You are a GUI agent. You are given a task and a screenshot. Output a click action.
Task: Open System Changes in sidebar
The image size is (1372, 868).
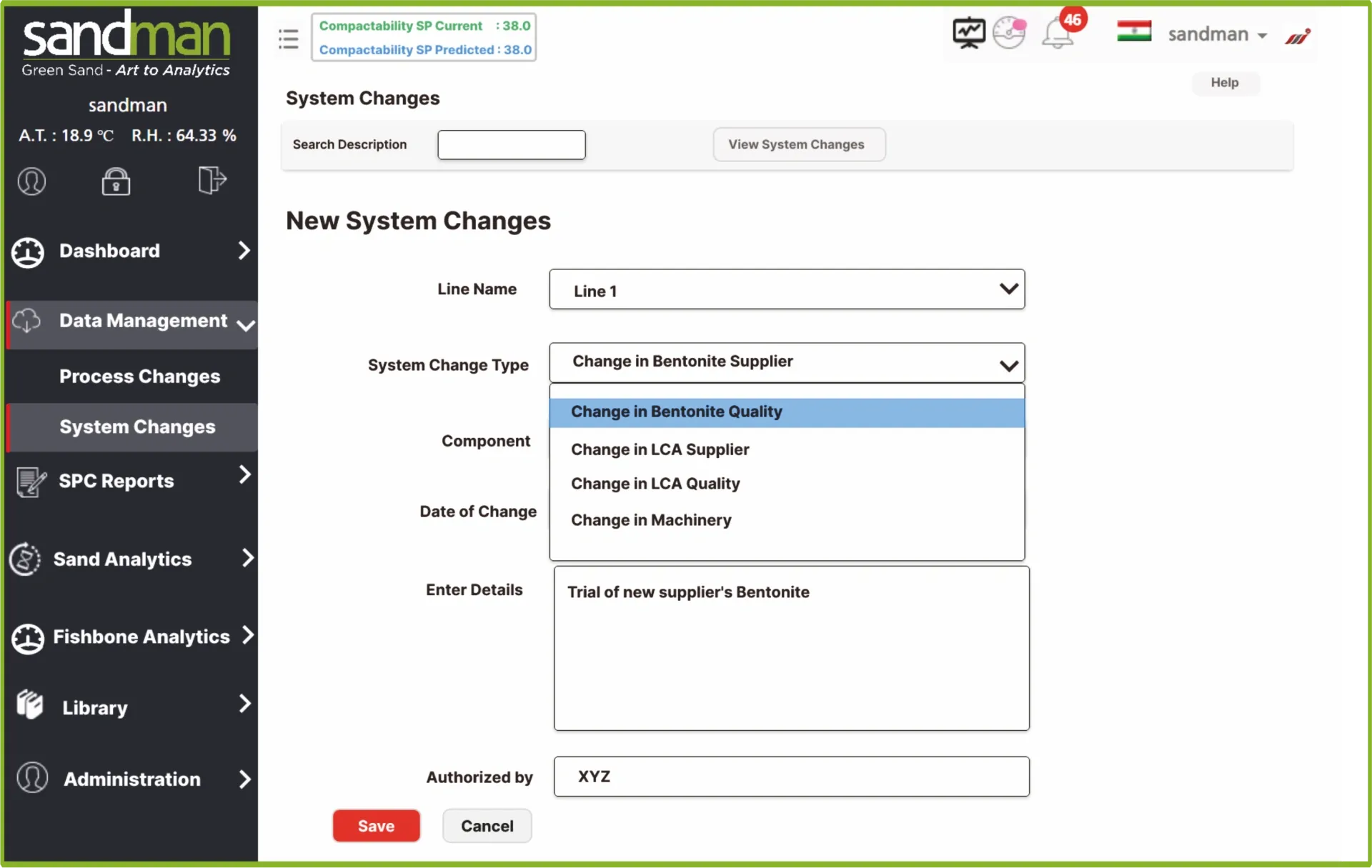tap(137, 427)
